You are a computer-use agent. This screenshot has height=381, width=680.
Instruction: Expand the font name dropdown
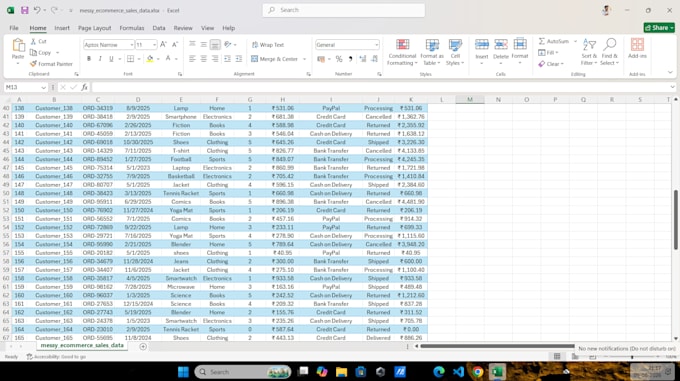point(131,45)
